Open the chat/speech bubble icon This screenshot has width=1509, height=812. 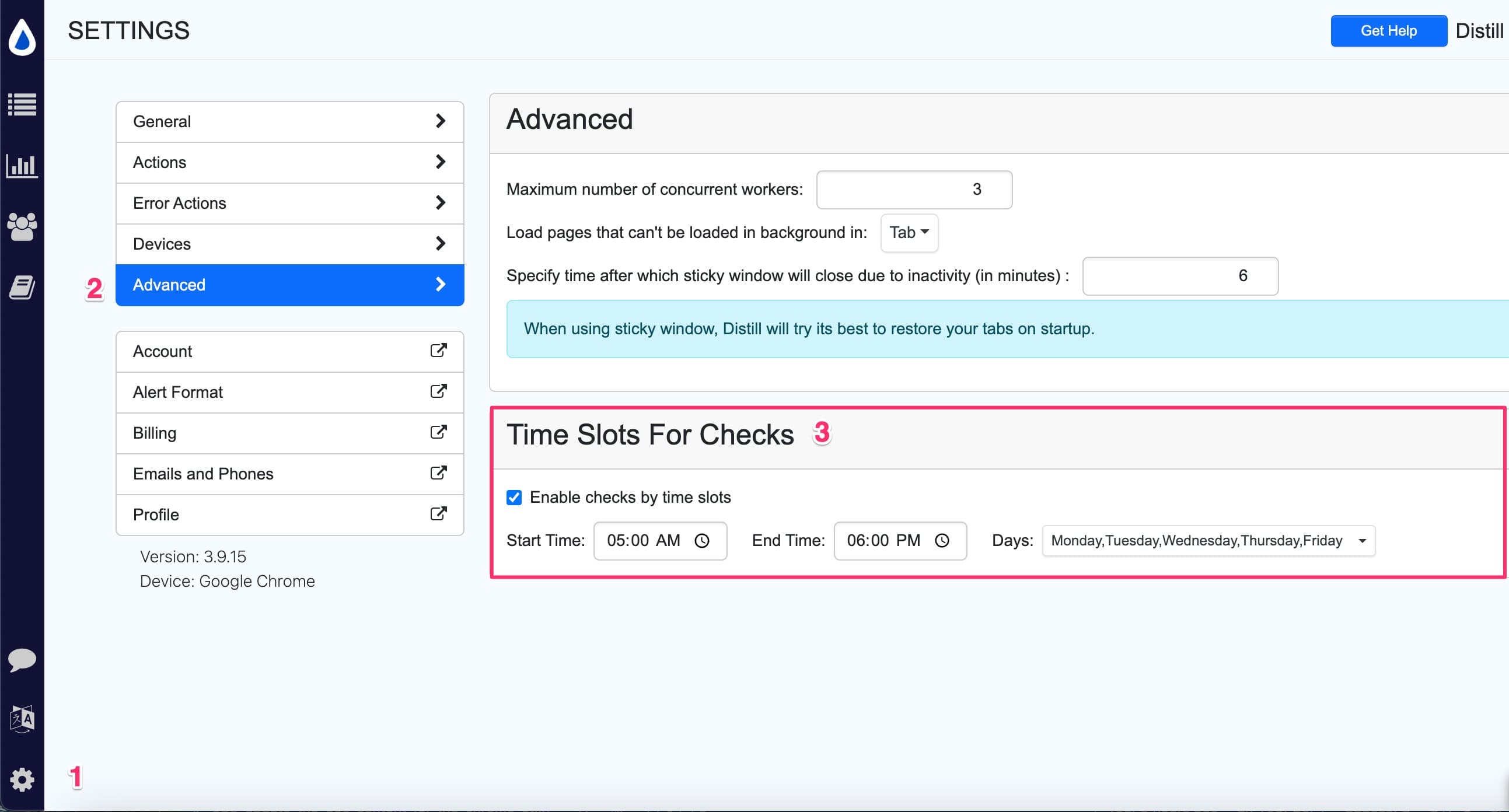tap(23, 660)
